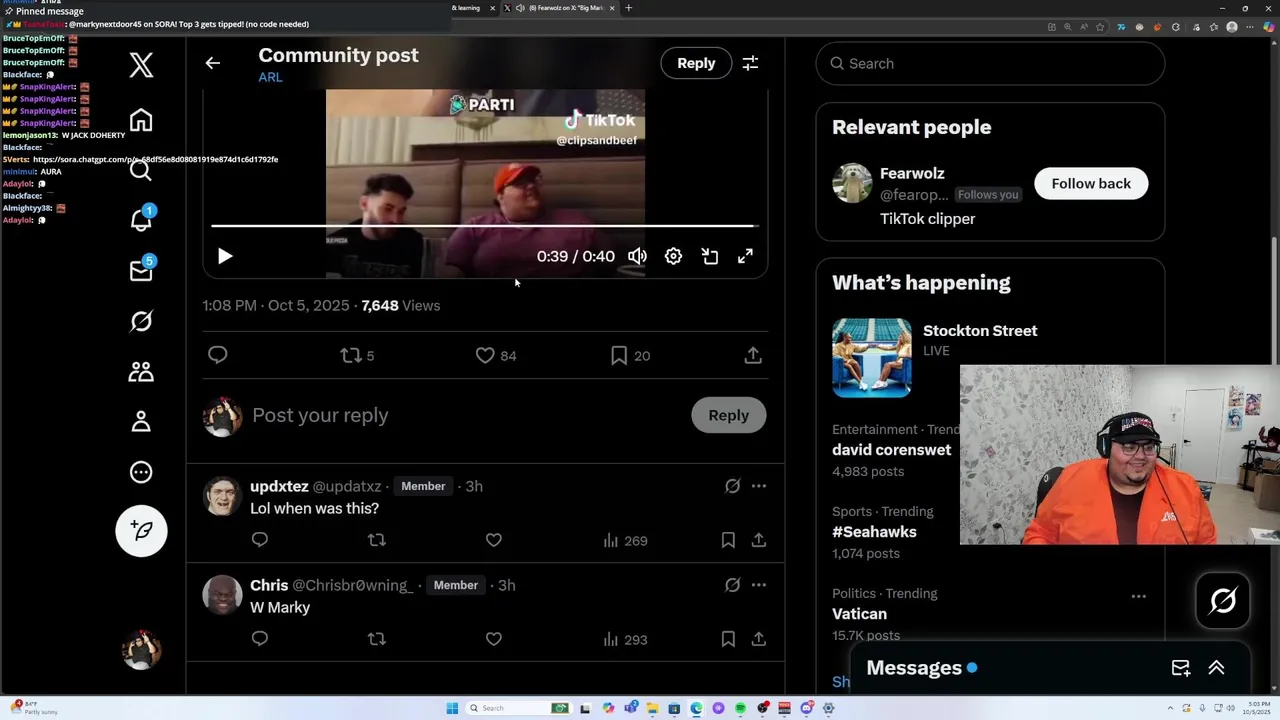This screenshot has height=720, width=1280.
Task: Bookmark updxtez's comment
Action: 728,540
